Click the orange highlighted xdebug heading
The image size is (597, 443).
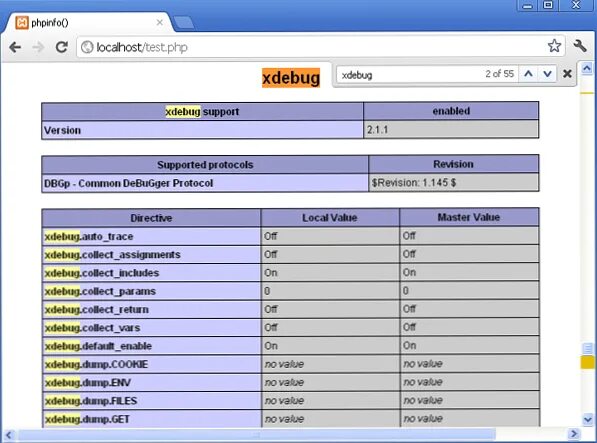click(291, 78)
